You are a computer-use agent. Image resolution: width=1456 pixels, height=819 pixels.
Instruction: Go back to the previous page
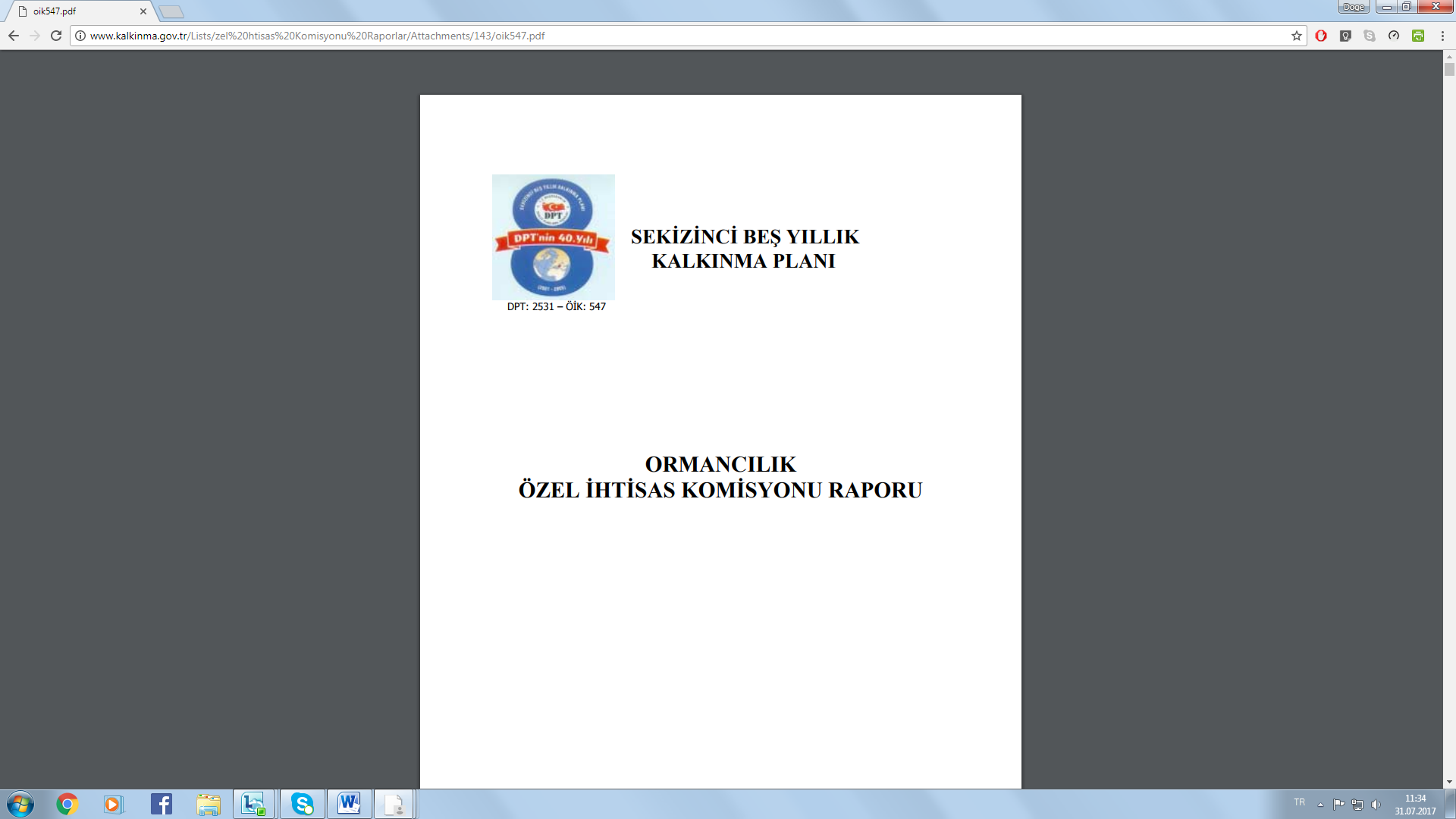coord(14,36)
